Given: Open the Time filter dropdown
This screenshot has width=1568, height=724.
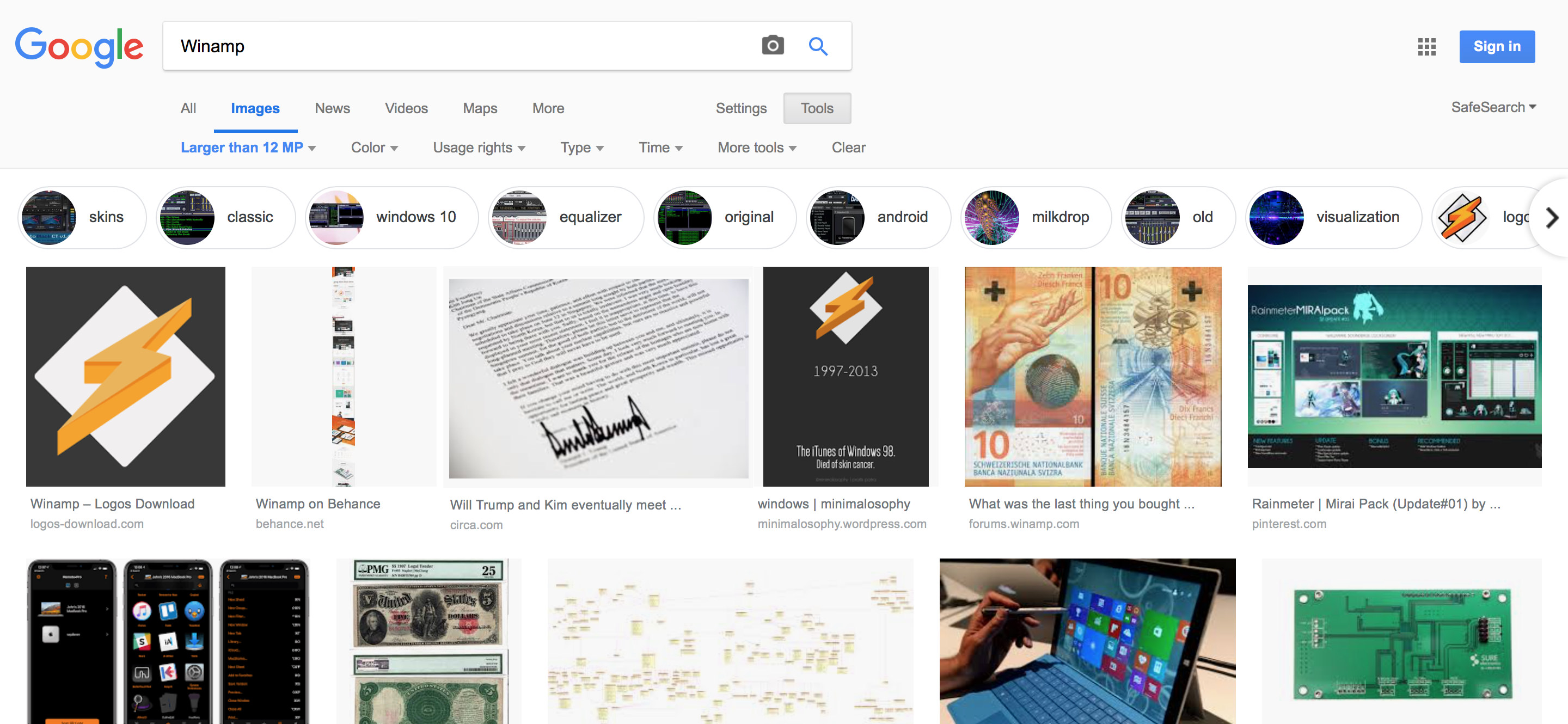Looking at the screenshot, I should click(x=660, y=148).
